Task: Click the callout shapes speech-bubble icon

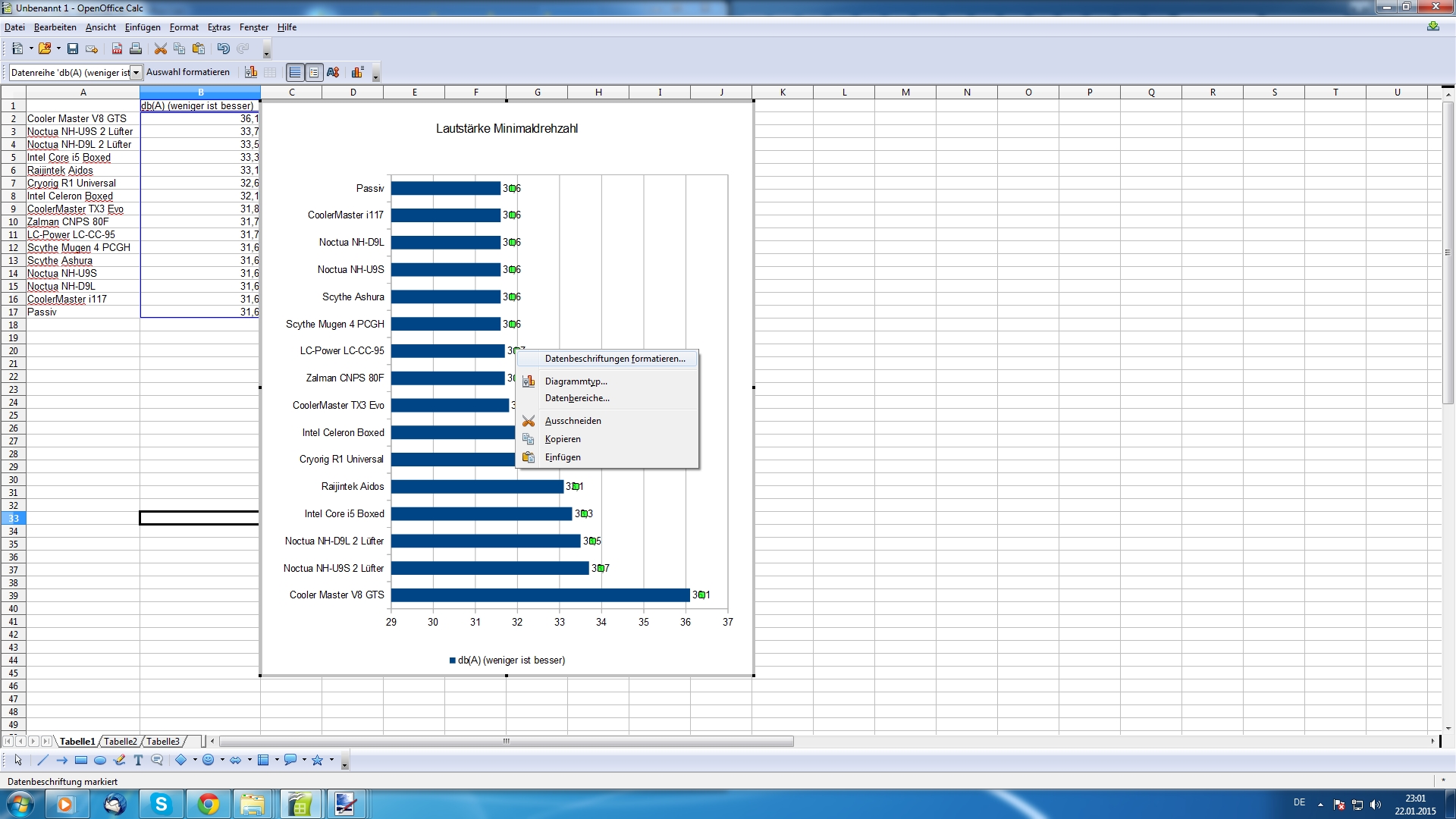Action: point(290,760)
